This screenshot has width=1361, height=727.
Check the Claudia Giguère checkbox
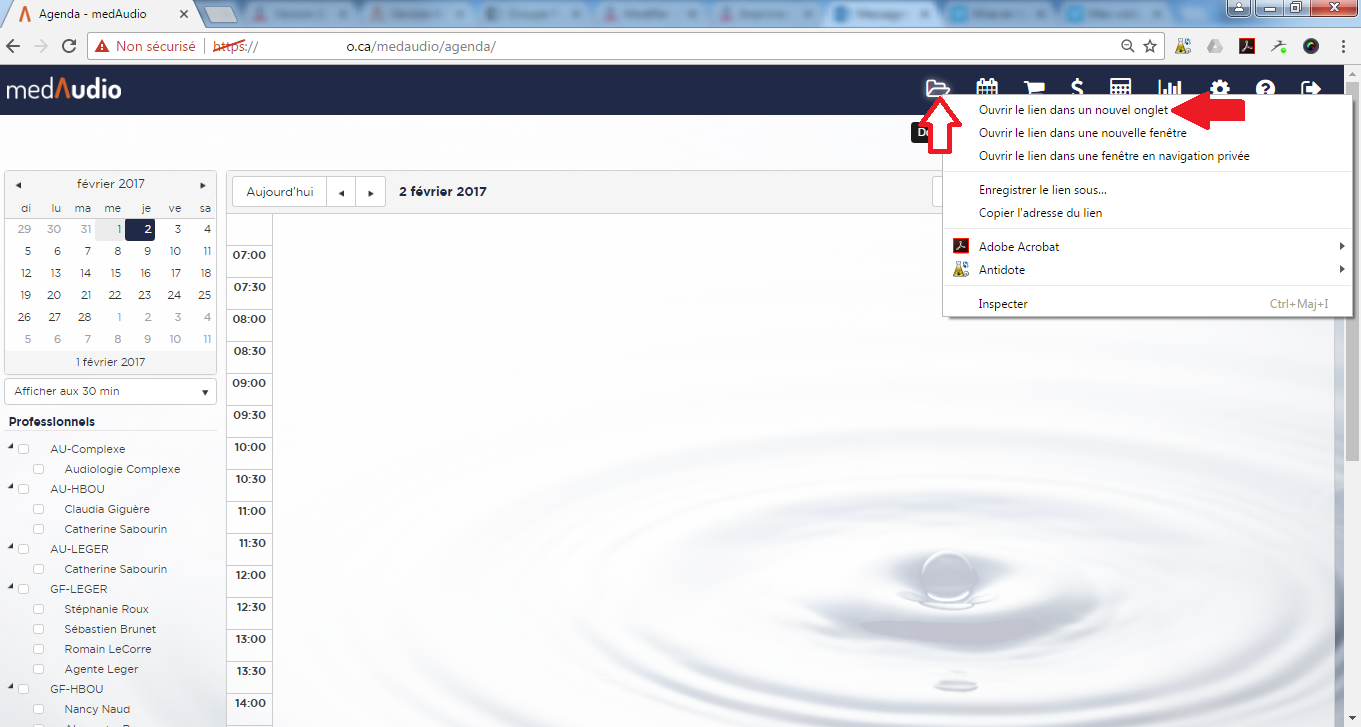(x=39, y=509)
